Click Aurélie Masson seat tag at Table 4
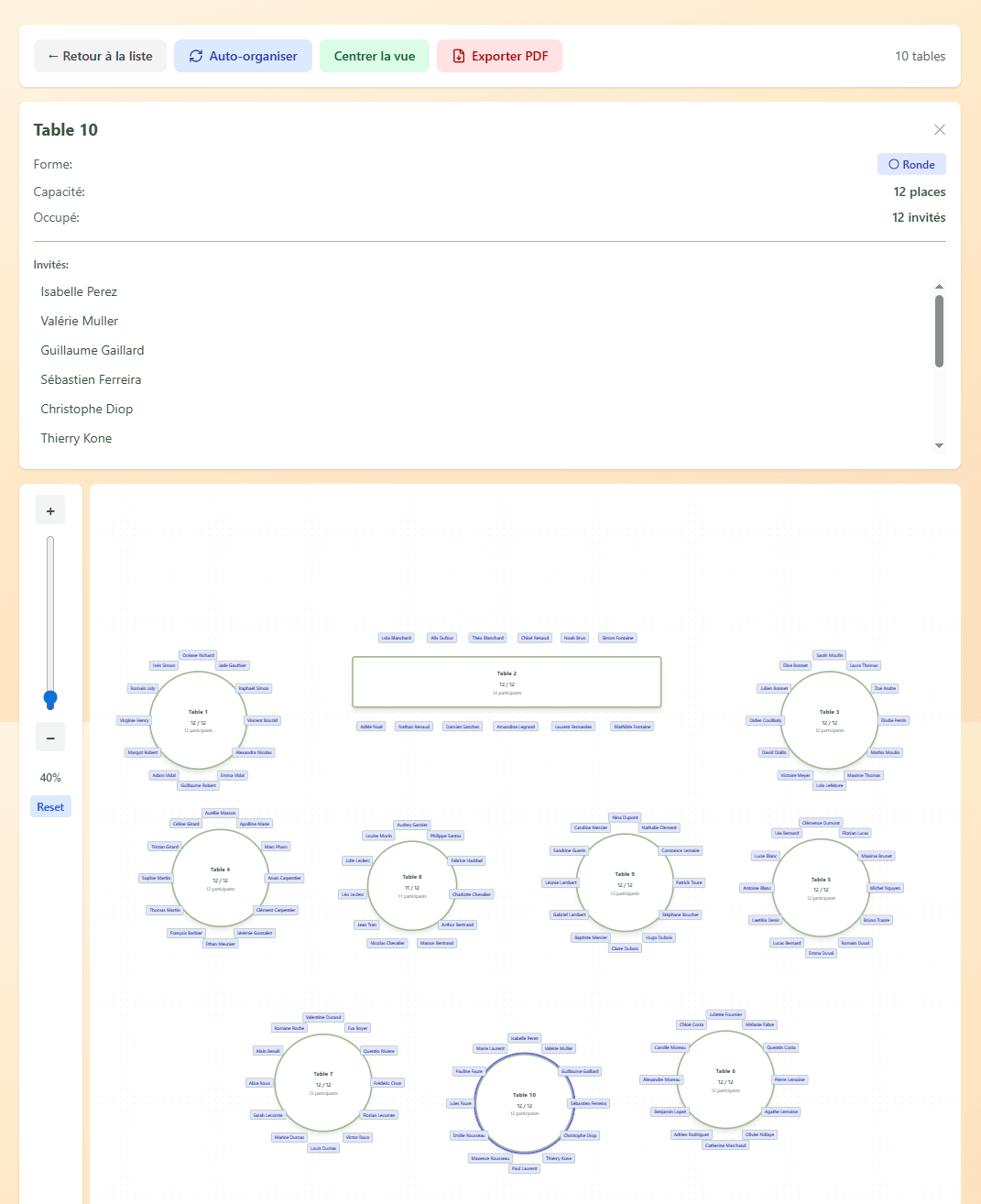 (220, 813)
